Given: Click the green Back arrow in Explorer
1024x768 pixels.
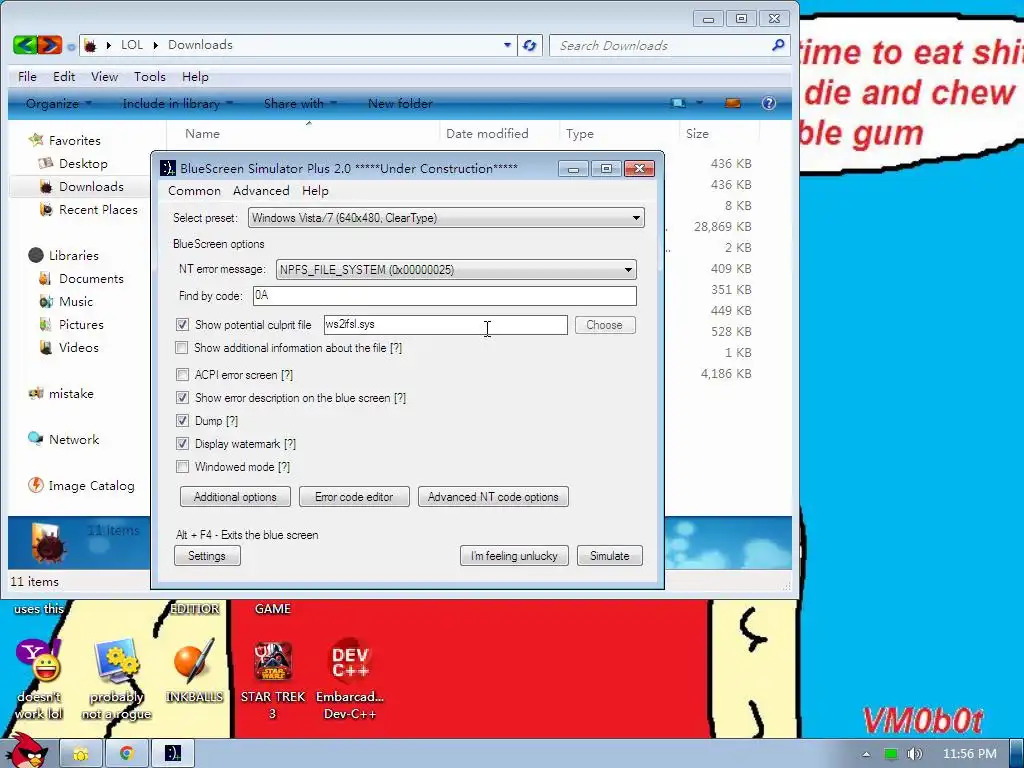Looking at the screenshot, I should (x=25, y=45).
